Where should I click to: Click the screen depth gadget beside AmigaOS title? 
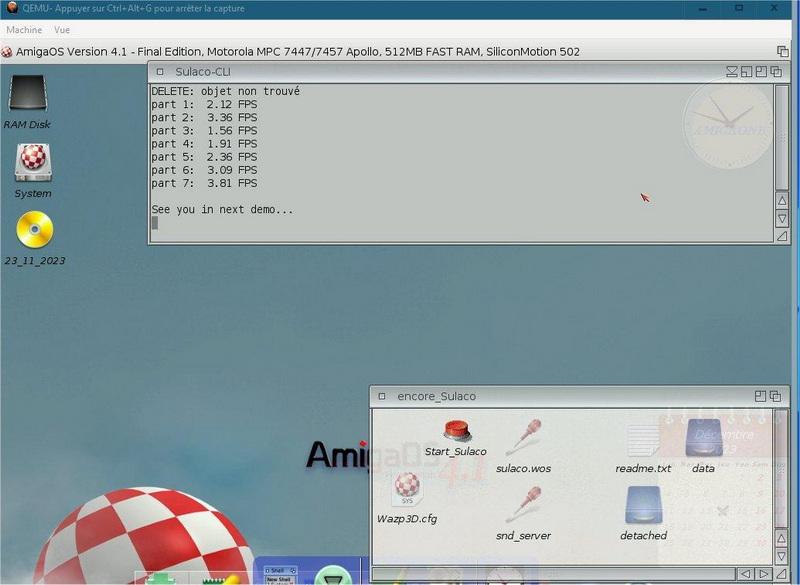[782, 52]
